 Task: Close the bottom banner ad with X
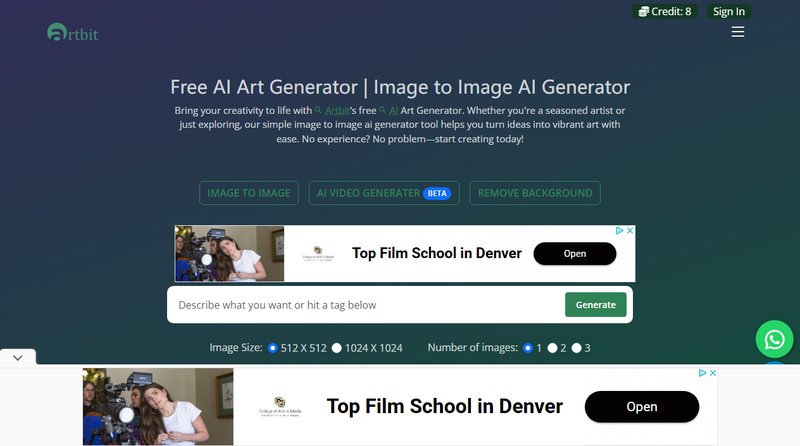pos(712,373)
